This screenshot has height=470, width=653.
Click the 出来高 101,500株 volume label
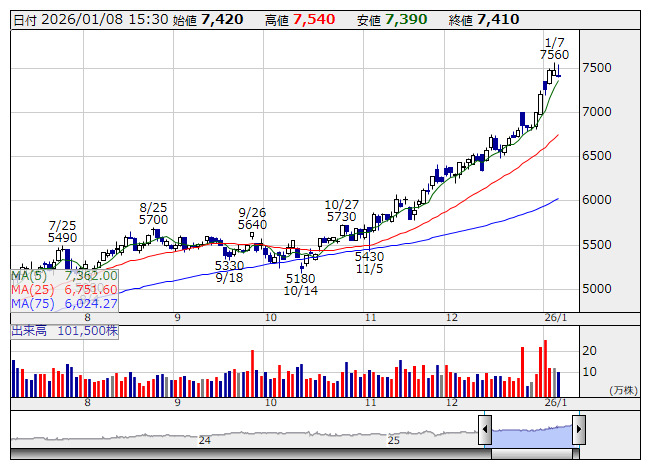pos(65,331)
